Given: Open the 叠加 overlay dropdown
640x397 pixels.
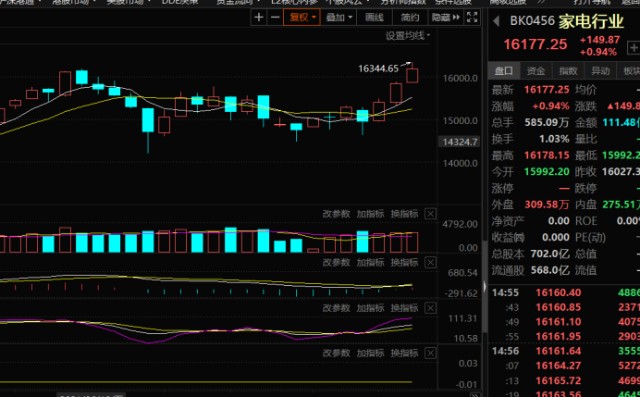Looking at the screenshot, I should tap(338, 17).
